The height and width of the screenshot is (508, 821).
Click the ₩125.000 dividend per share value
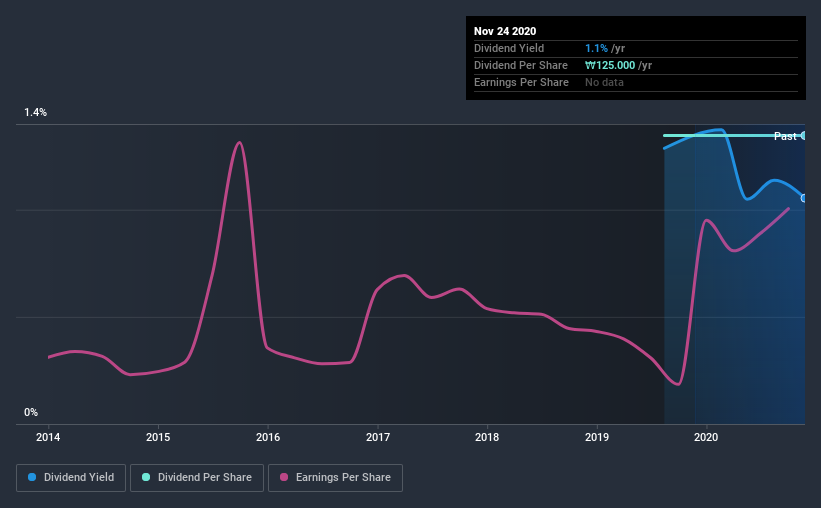click(x=618, y=65)
